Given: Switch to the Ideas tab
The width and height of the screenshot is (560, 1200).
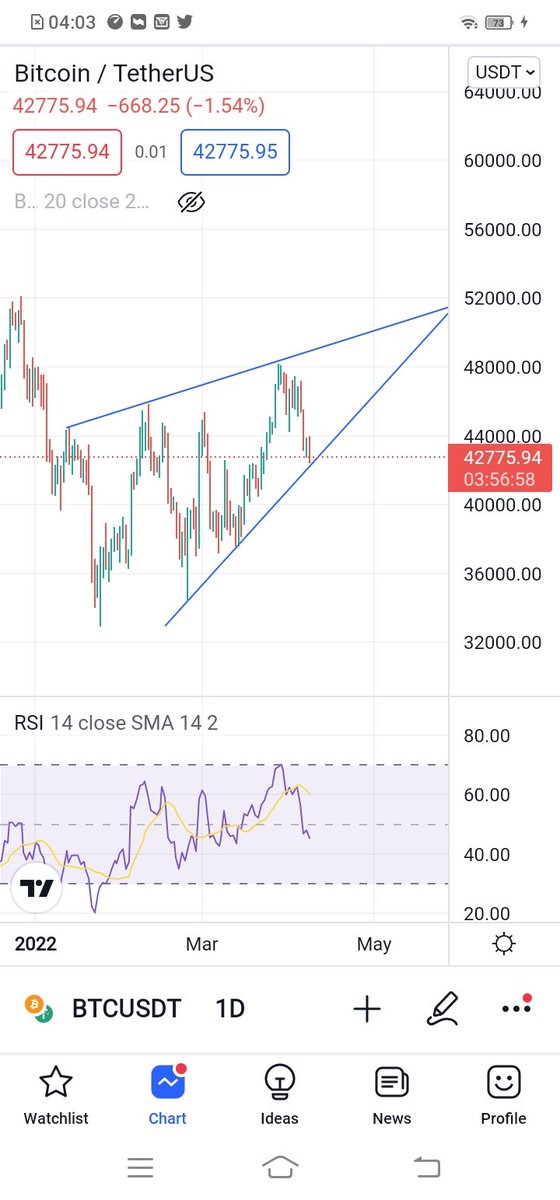Looking at the screenshot, I should 279,1095.
